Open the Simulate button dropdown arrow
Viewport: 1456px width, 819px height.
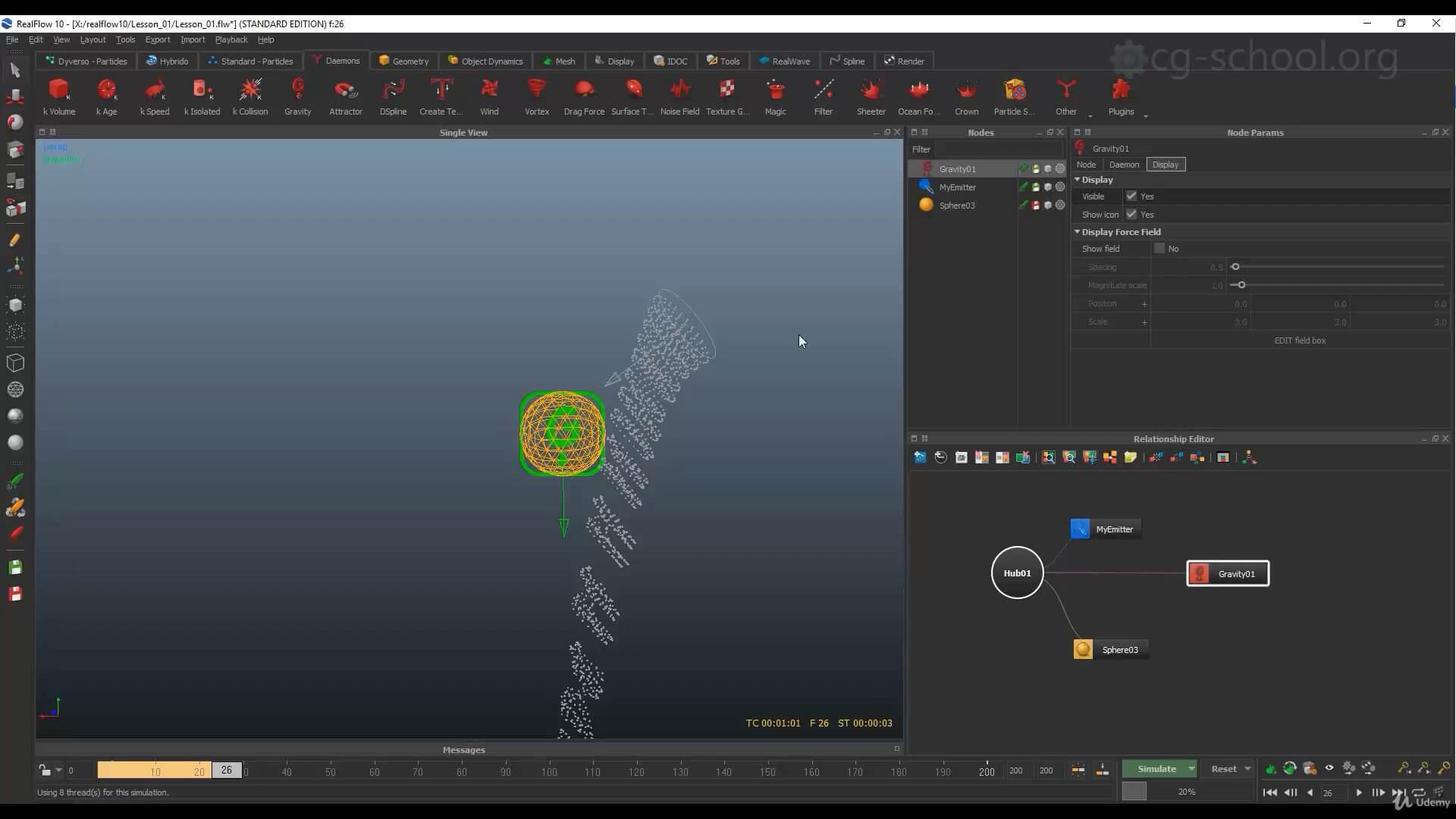[1191, 769]
